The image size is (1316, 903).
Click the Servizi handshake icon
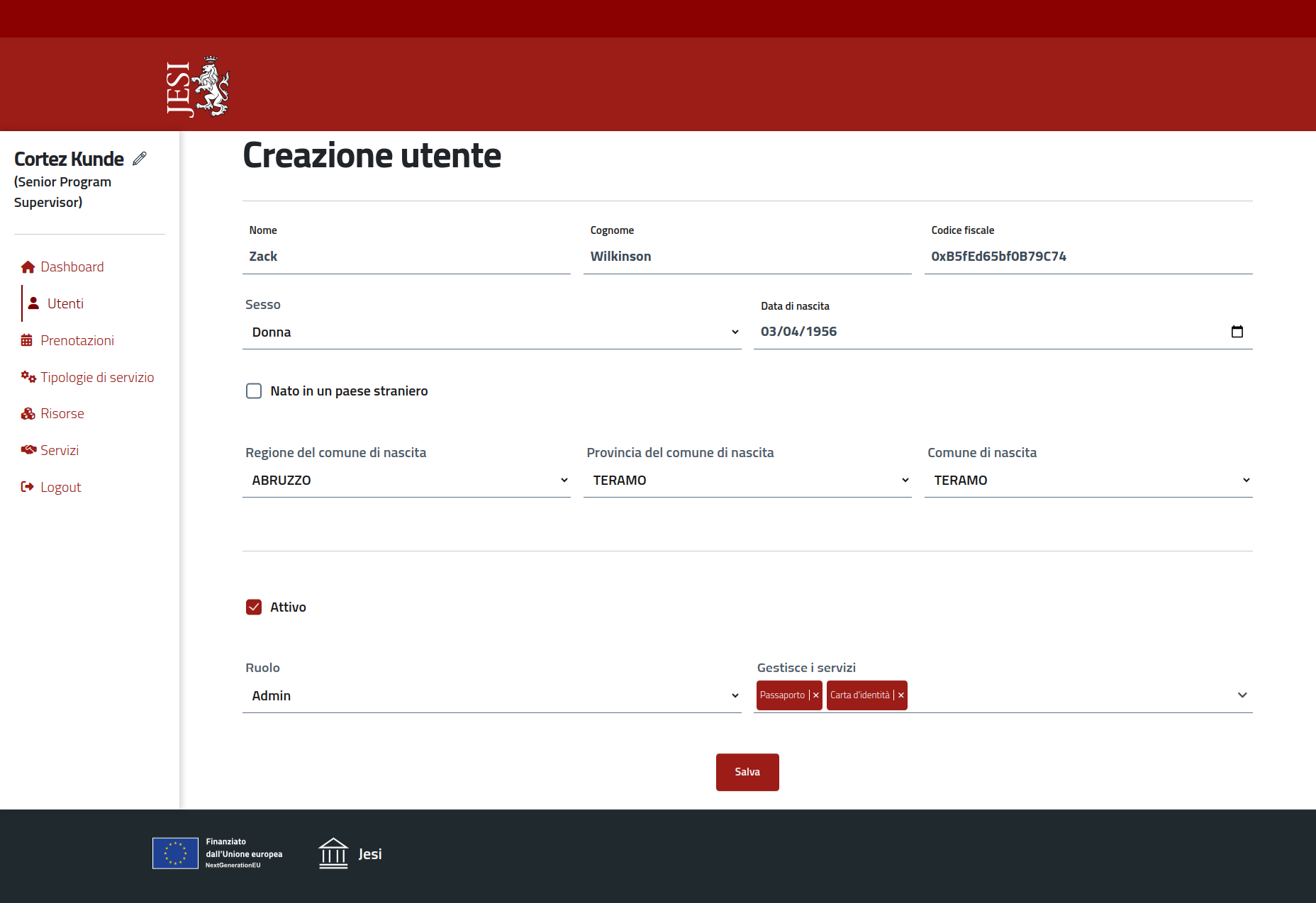coord(28,450)
